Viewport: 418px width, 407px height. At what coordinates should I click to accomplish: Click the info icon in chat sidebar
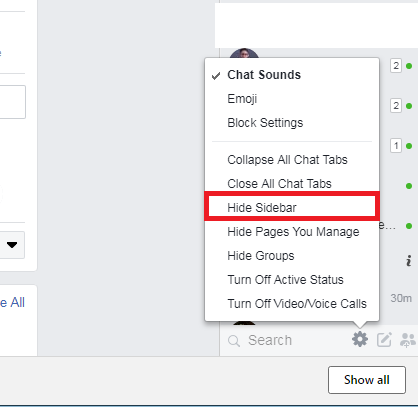(x=409, y=261)
